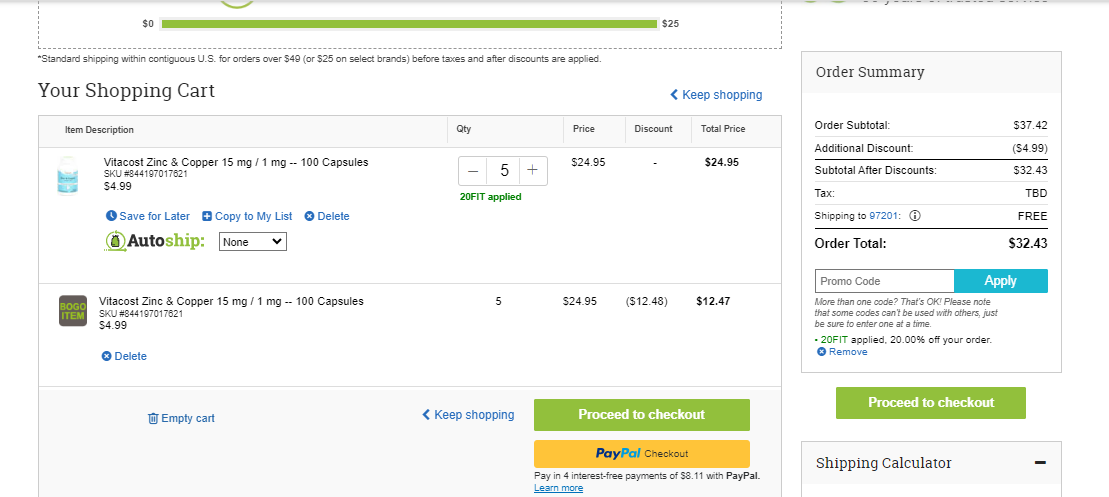
Task: Click the Shipping row's FREE value
Action: pos(1033,216)
